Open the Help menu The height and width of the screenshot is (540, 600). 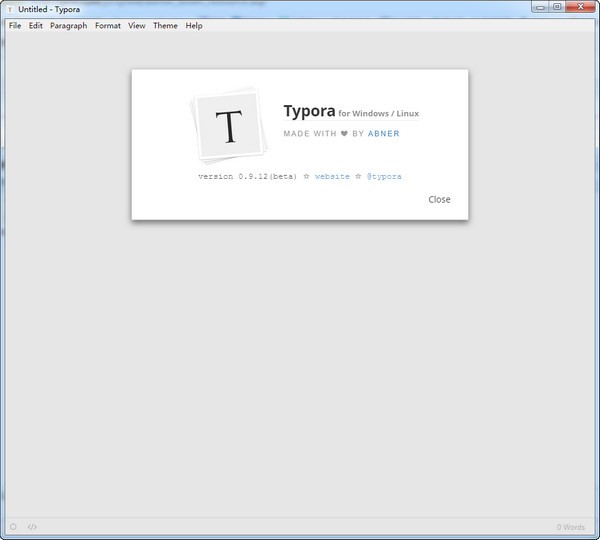(x=194, y=25)
